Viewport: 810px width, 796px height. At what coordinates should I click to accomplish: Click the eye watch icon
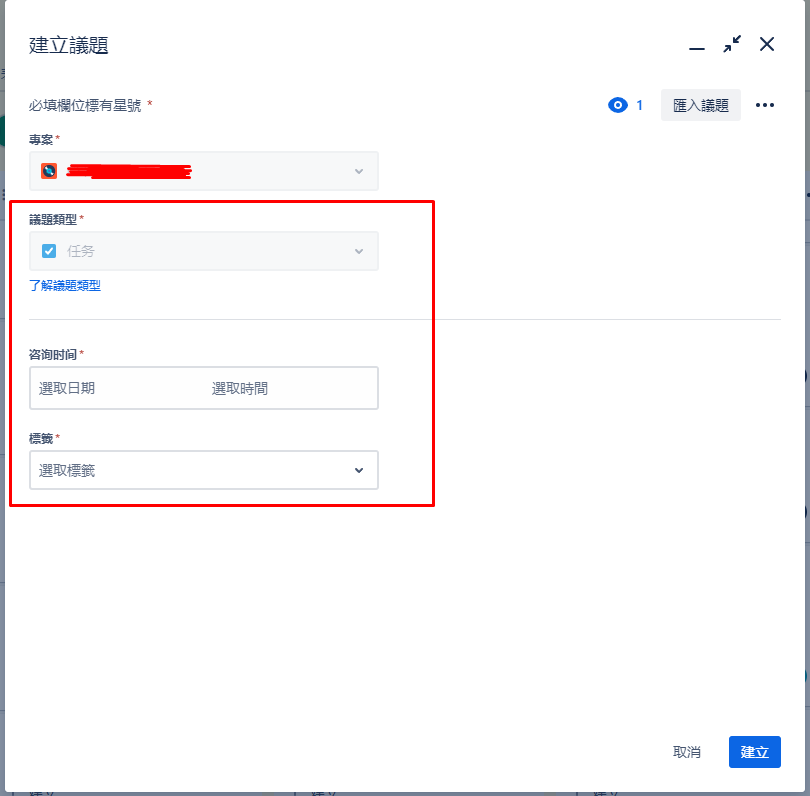click(x=618, y=105)
